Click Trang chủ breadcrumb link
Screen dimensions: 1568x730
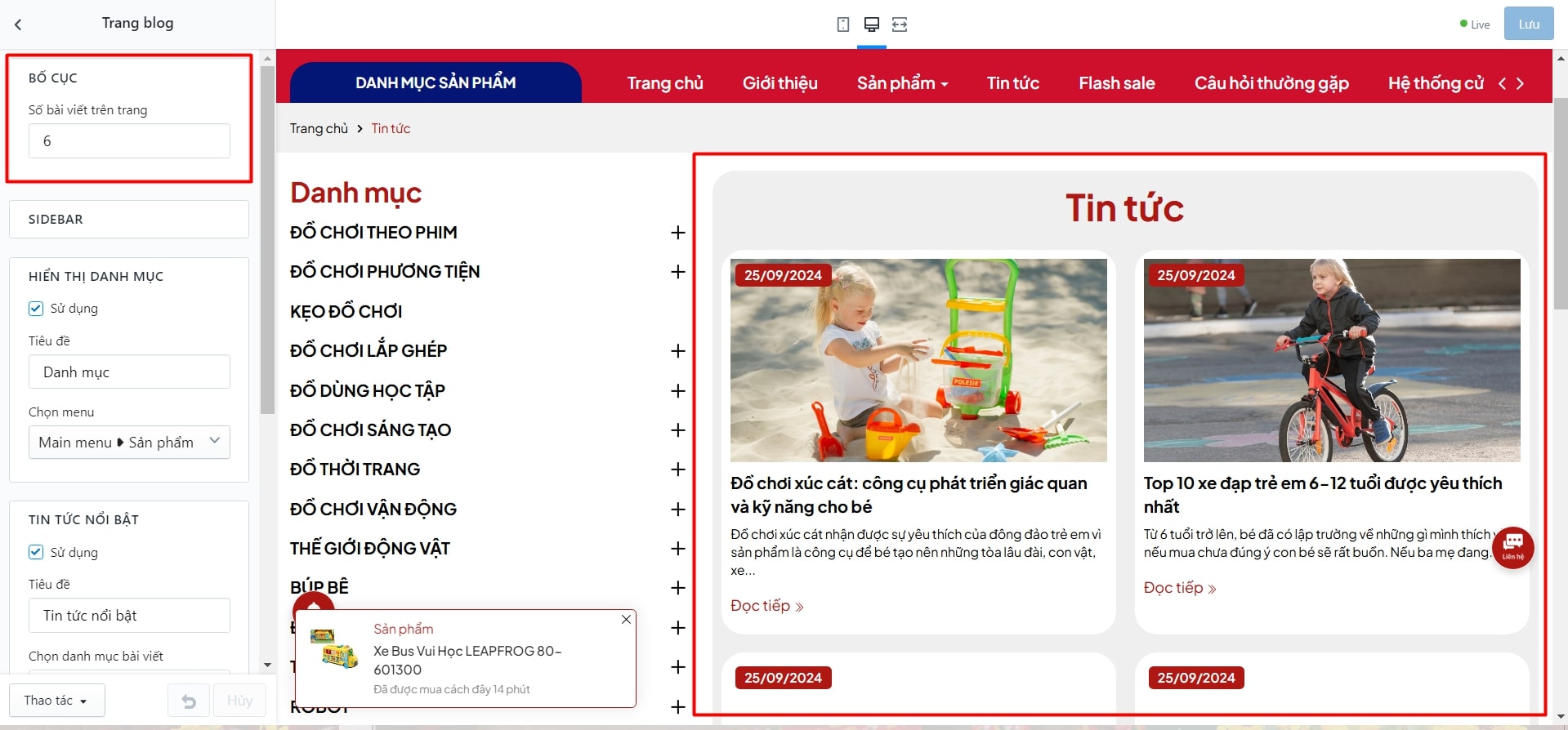[319, 128]
